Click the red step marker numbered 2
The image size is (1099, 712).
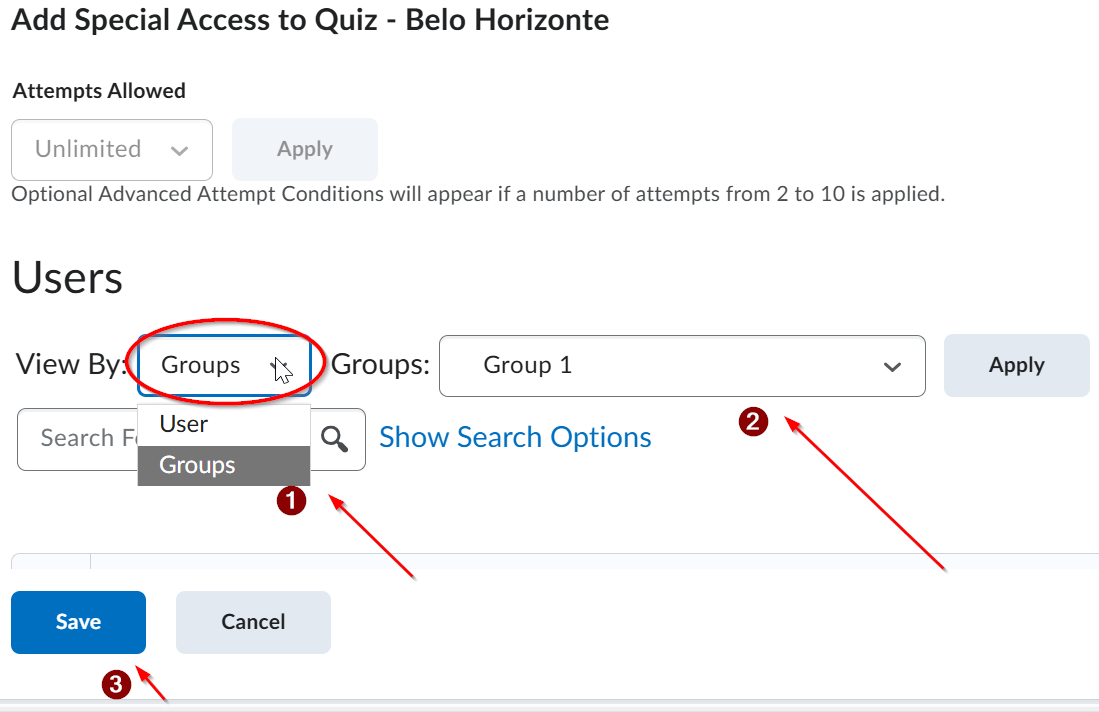(x=753, y=421)
